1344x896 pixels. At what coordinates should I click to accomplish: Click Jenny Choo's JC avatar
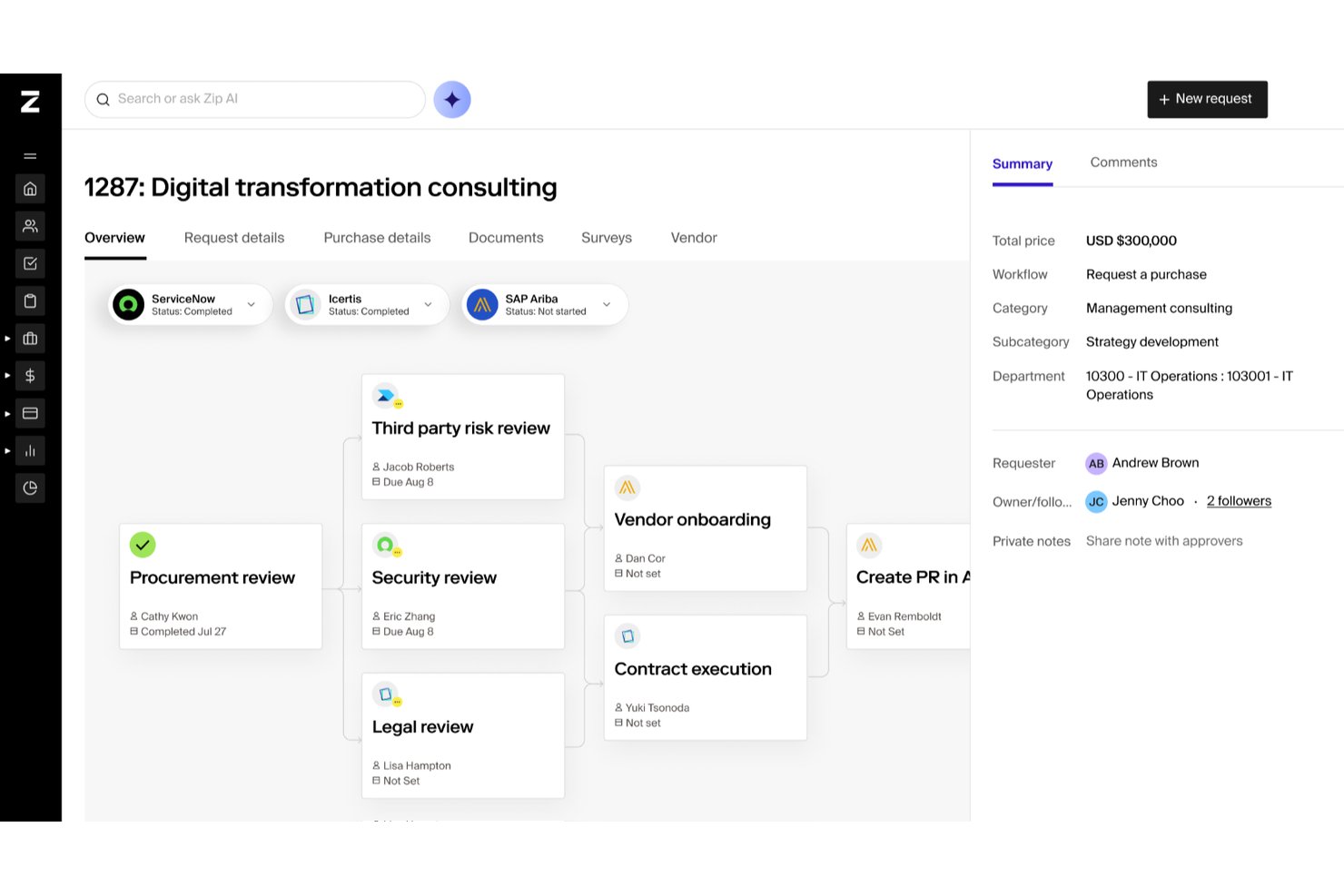click(x=1096, y=502)
